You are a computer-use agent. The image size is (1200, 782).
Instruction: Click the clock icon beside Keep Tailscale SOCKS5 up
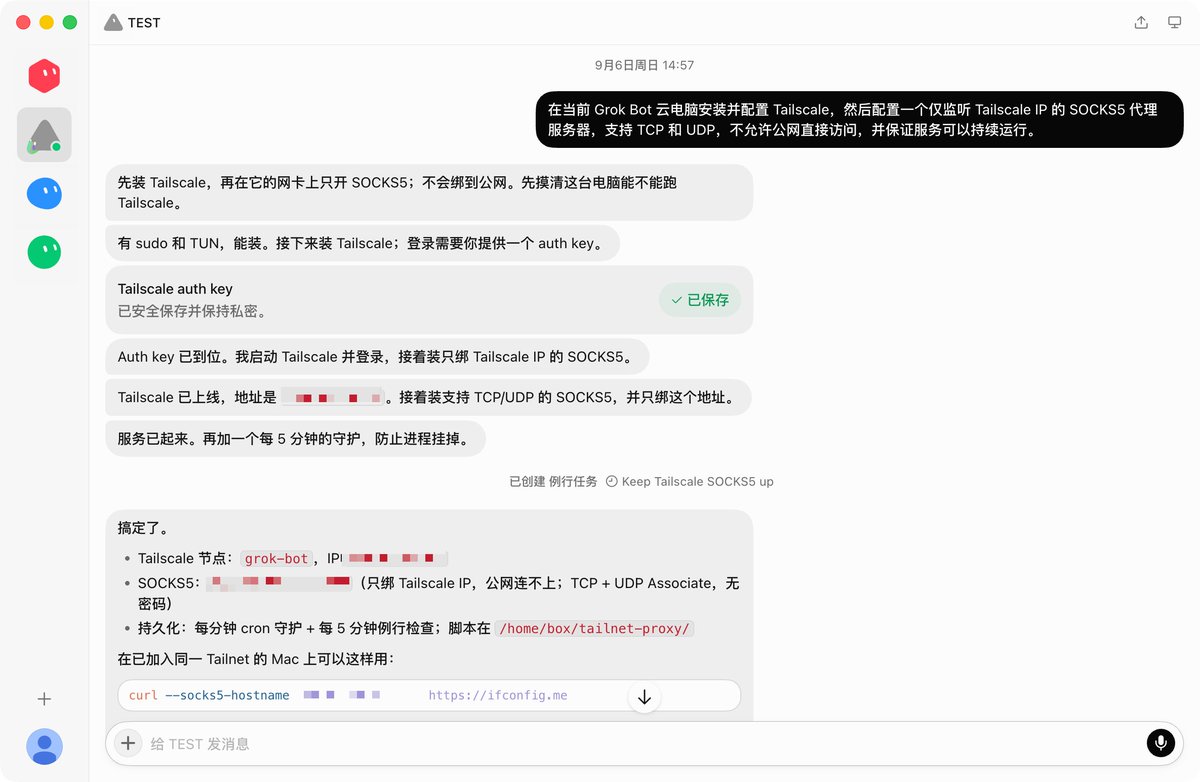(x=612, y=481)
